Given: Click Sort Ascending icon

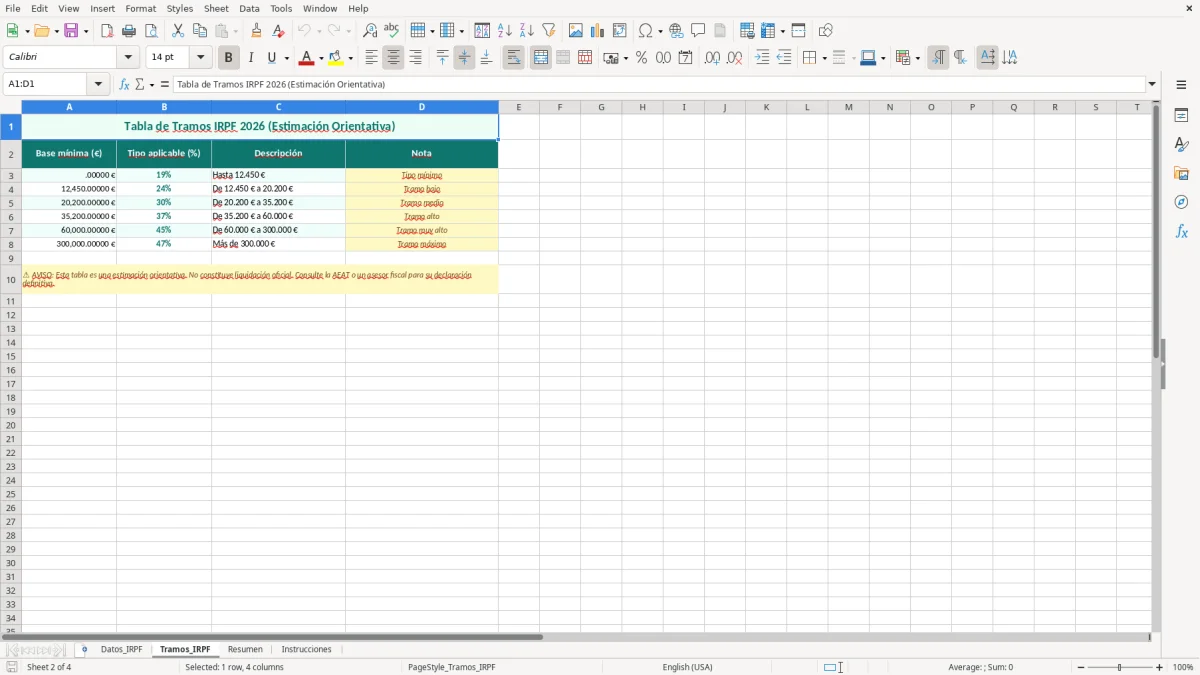Looking at the screenshot, I should [x=505, y=31].
